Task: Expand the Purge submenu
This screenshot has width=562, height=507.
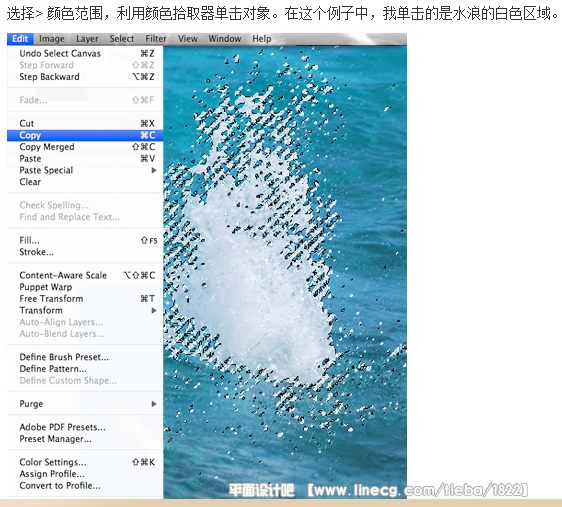Action: [x=85, y=404]
